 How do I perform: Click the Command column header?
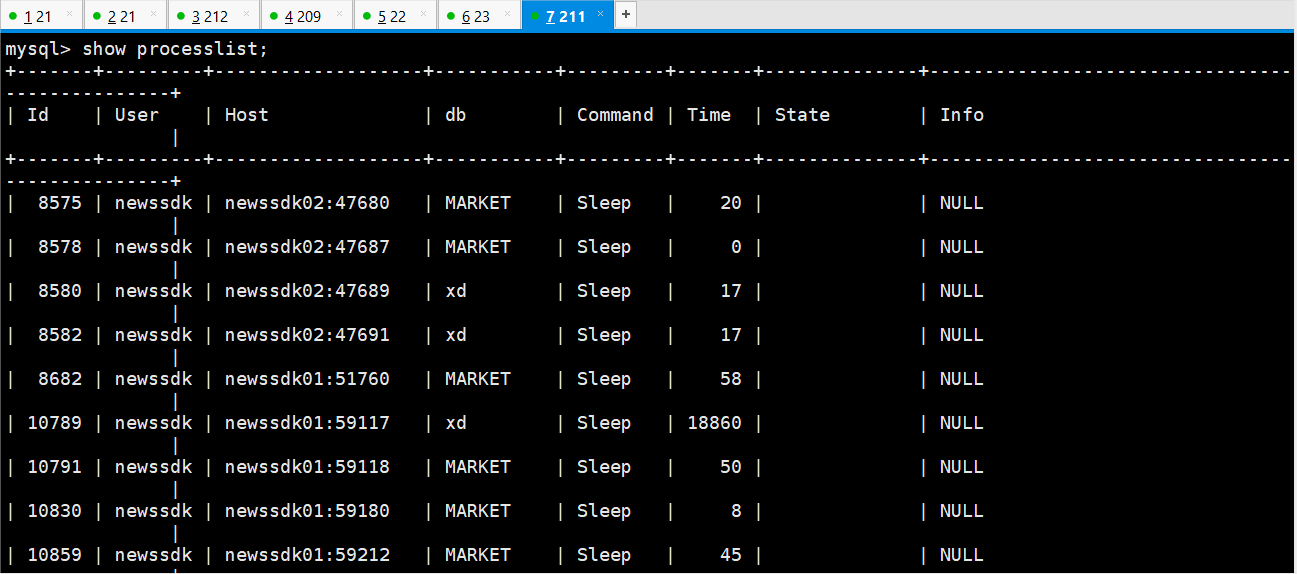[615, 115]
